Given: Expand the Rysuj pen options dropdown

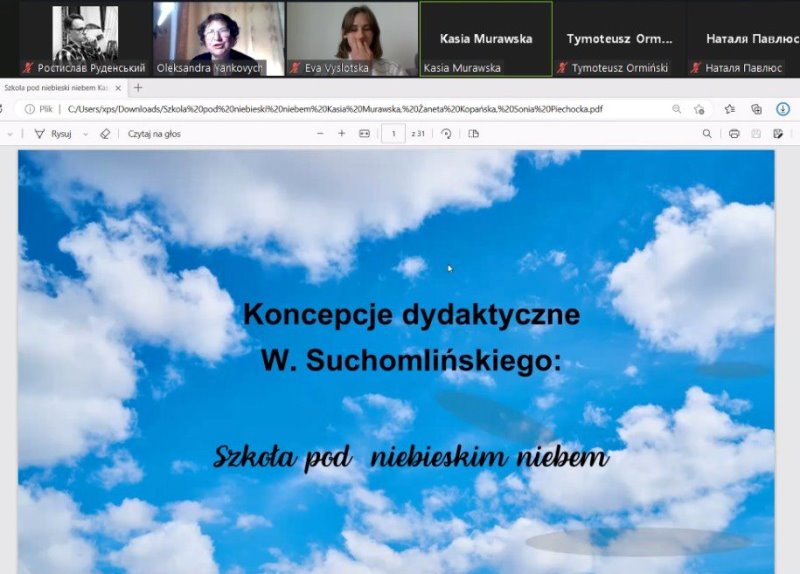Looking at the screenshot, I should coord(85,134).
